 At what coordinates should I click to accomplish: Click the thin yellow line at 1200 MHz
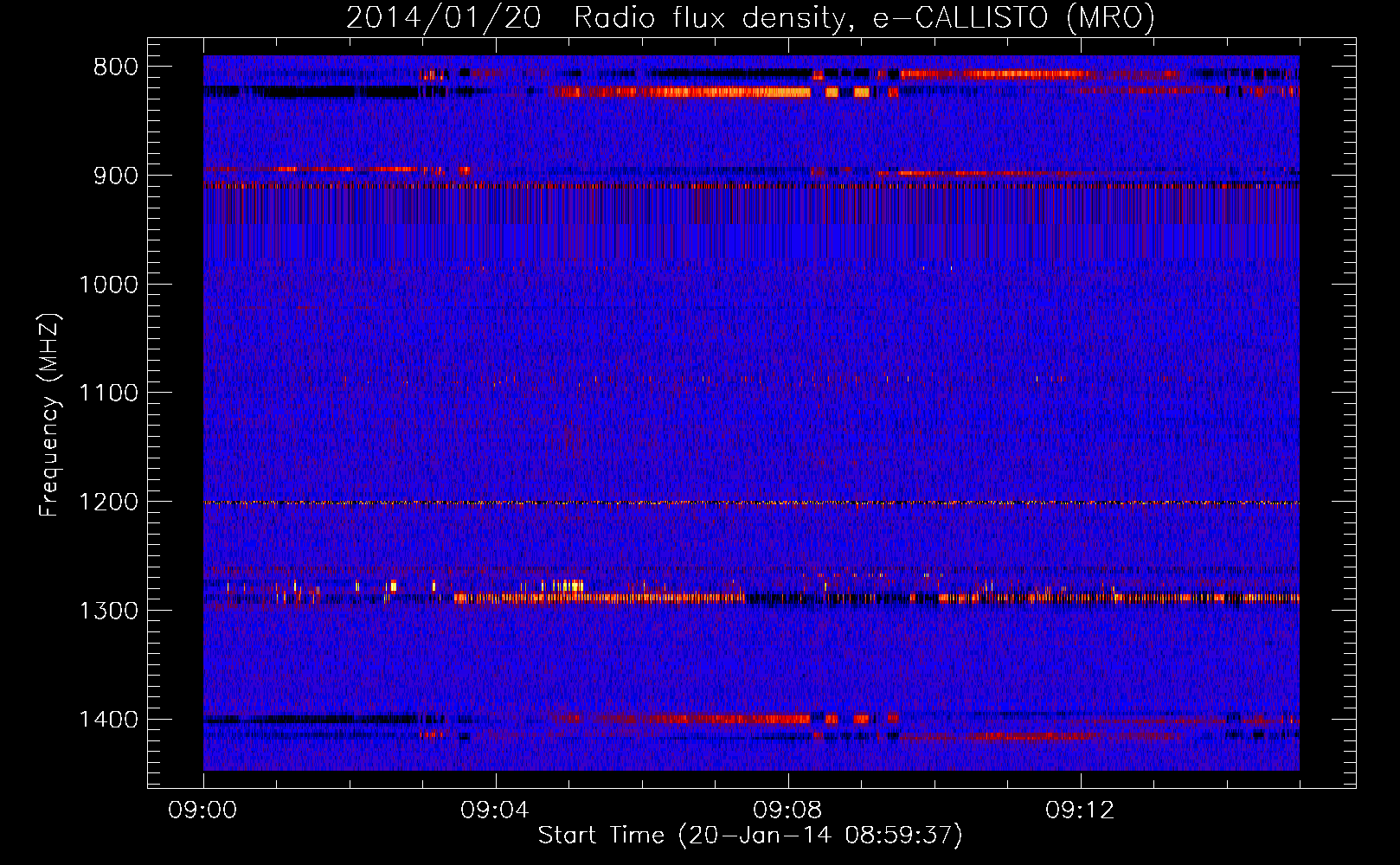coord(751,503)
